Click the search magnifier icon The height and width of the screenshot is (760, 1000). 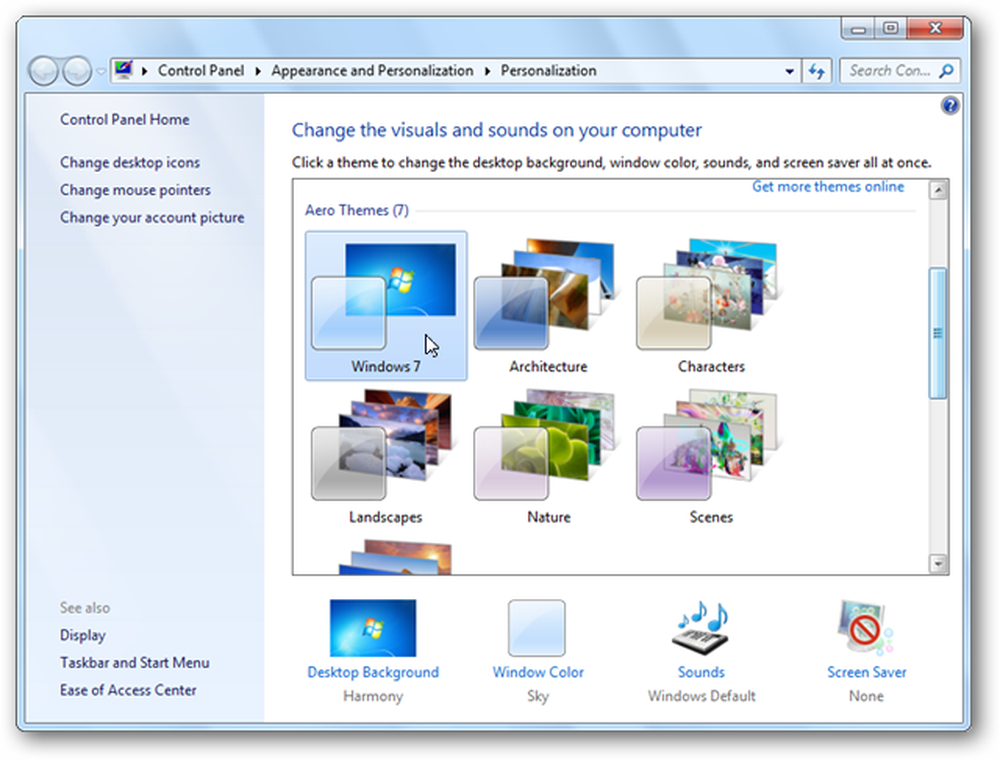tap(946, 71)
